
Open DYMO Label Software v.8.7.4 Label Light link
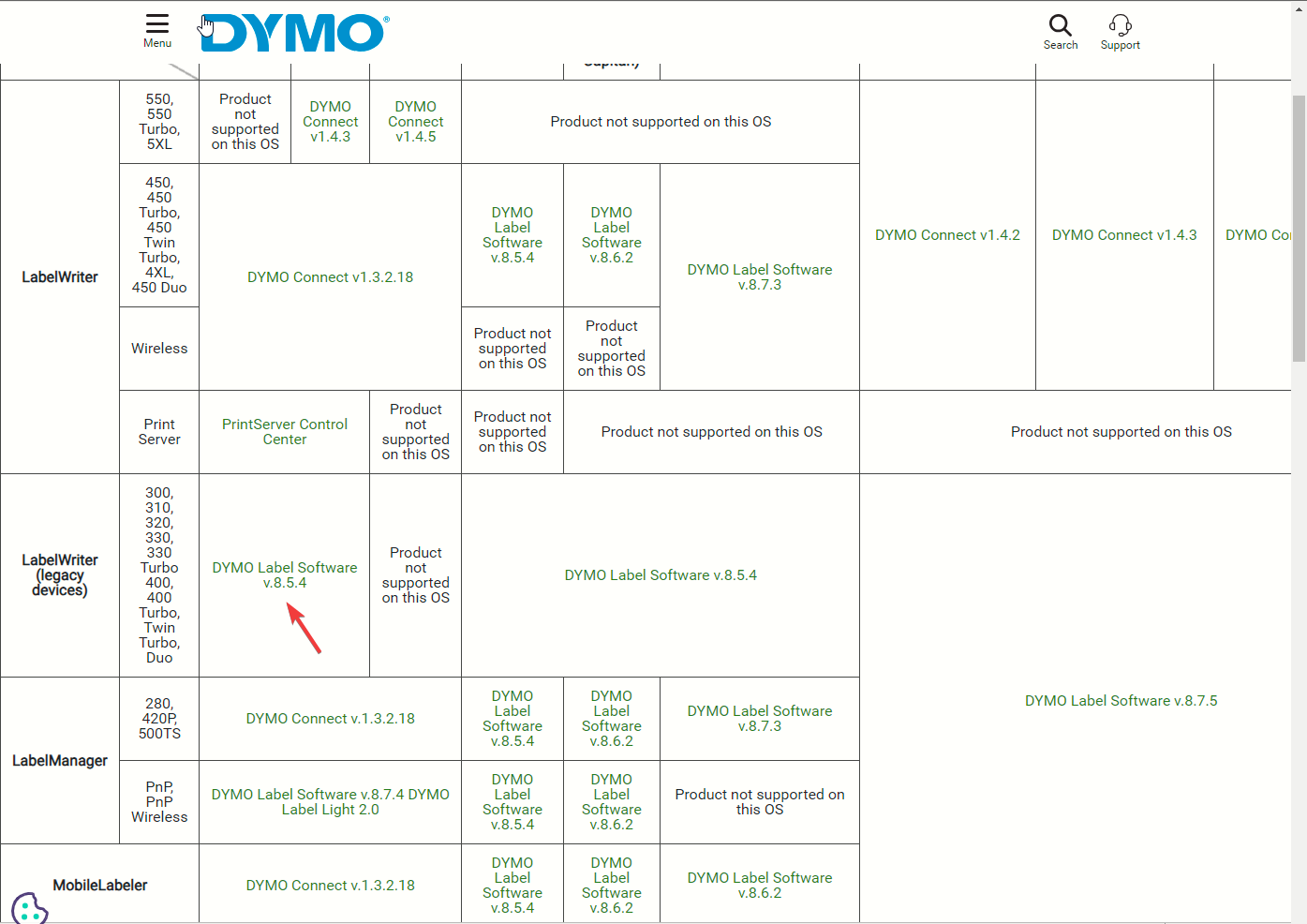click(331, 802)
